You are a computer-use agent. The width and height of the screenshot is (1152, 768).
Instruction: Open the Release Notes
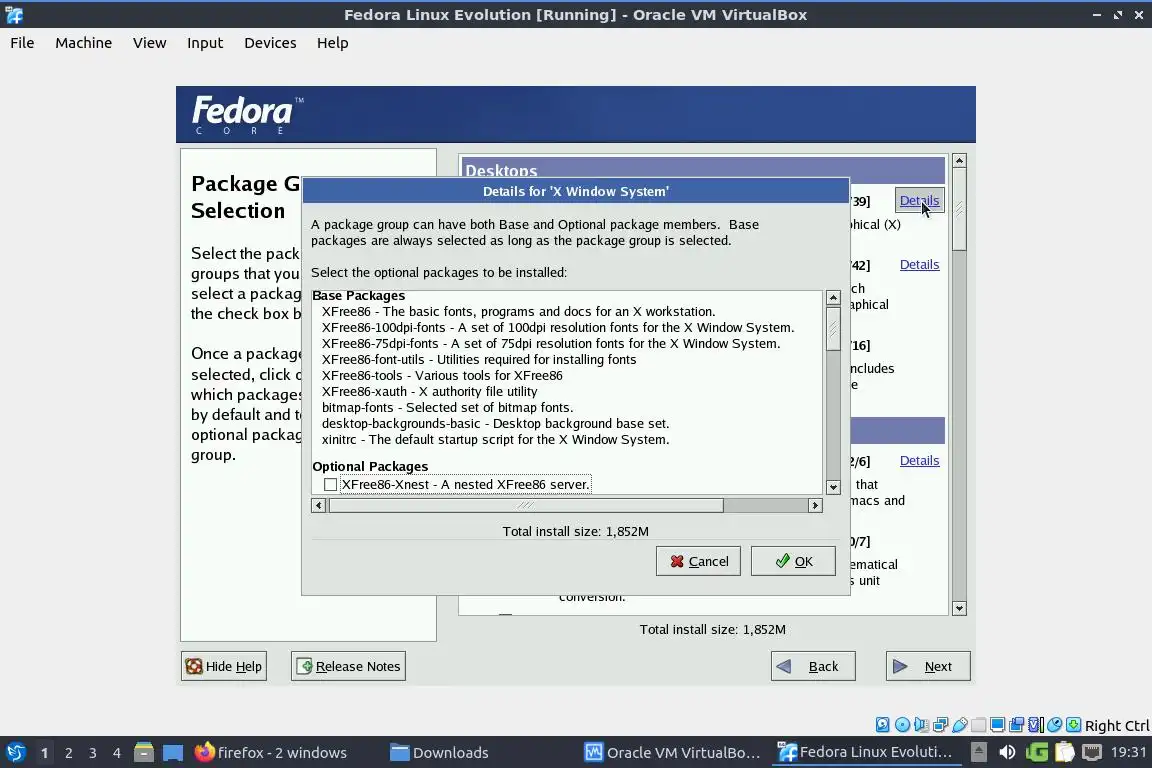coord(348,666)
